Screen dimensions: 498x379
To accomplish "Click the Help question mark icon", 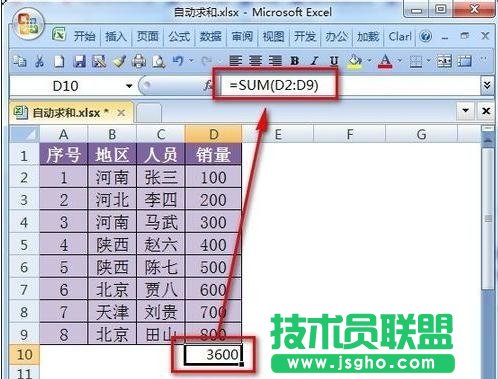I will pos(426,36).
